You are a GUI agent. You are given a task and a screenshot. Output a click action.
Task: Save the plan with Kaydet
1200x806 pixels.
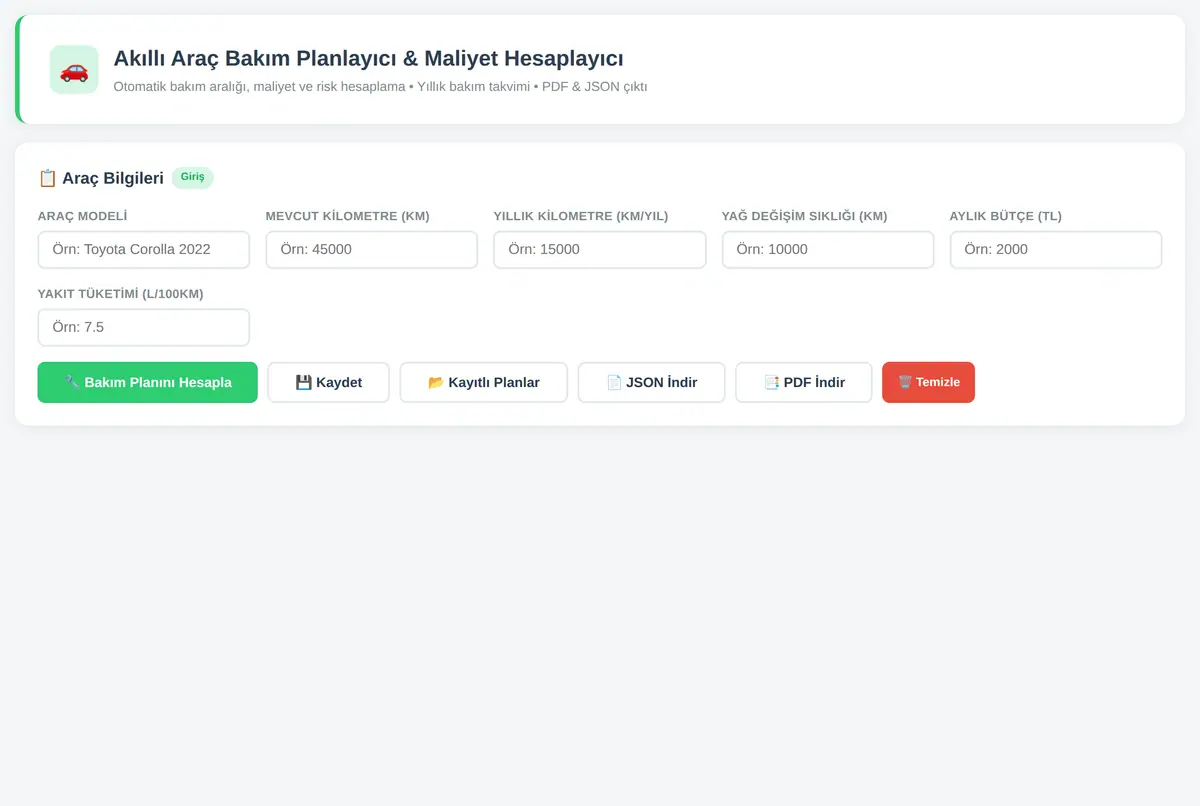(329, 382)
